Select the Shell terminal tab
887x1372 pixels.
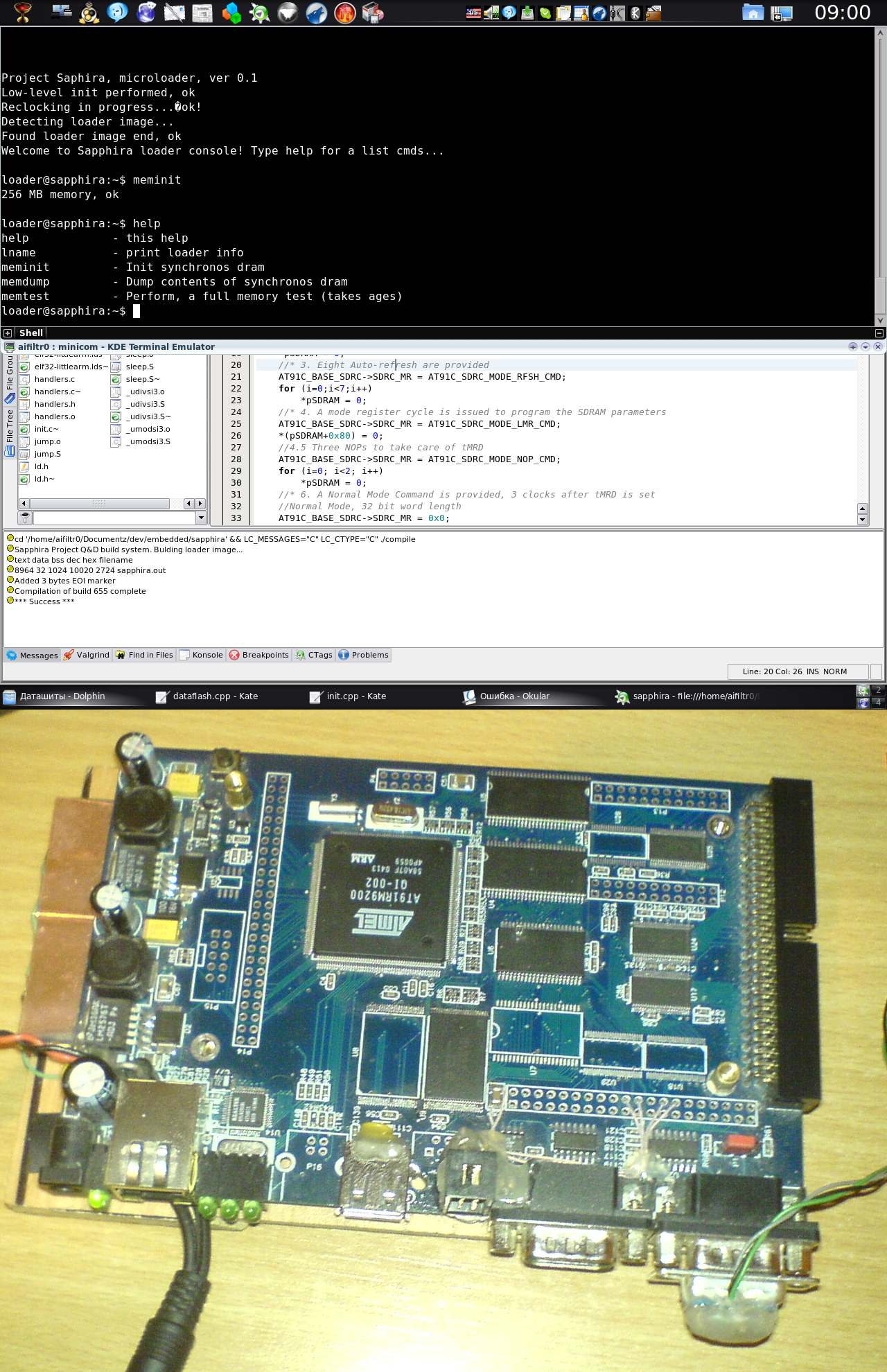click(x=31, y=333)
